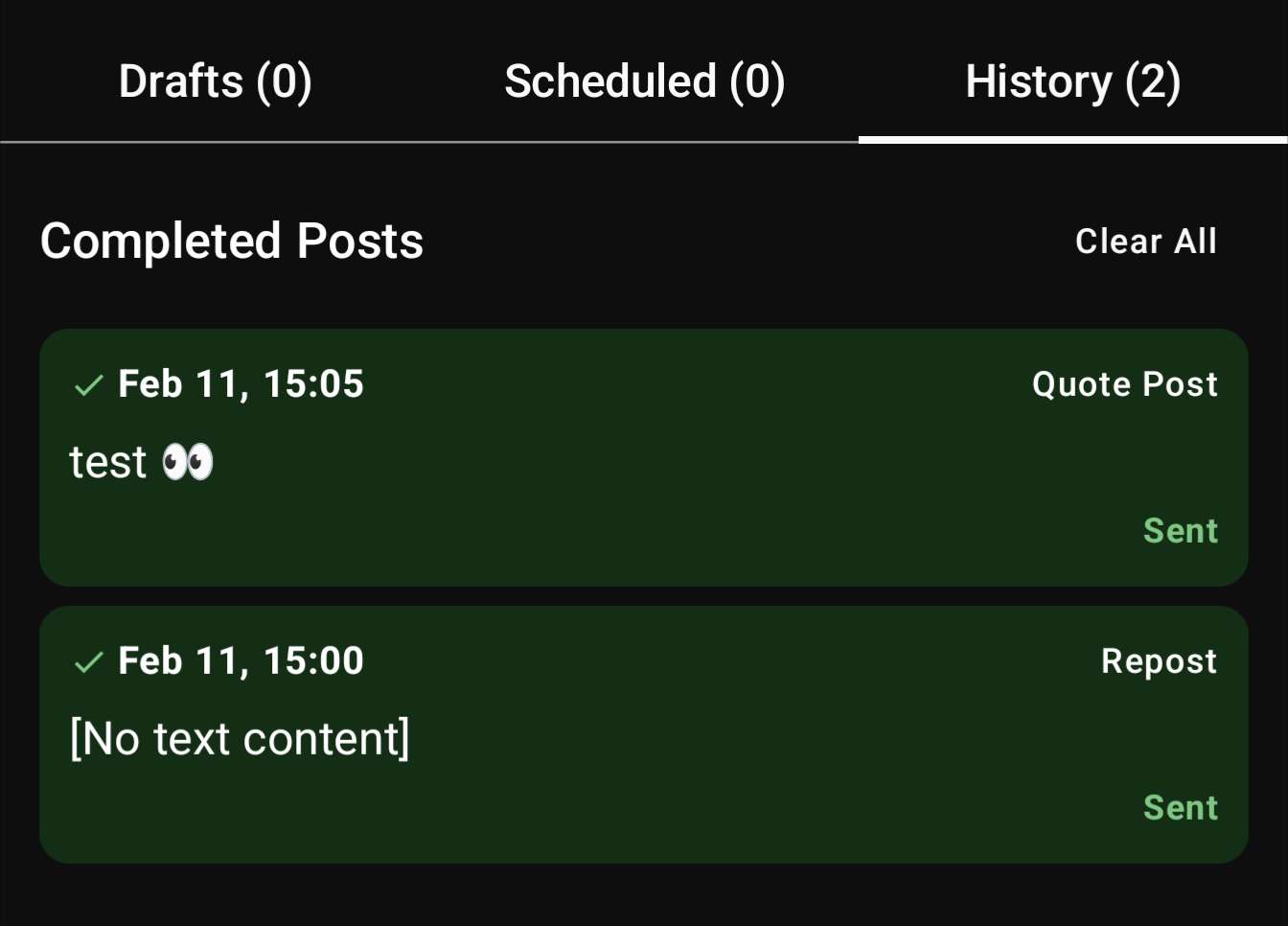Select the History (2) tab
Screen dimensions: 1288x926
pyautogui.click(x=1072, y=81)
